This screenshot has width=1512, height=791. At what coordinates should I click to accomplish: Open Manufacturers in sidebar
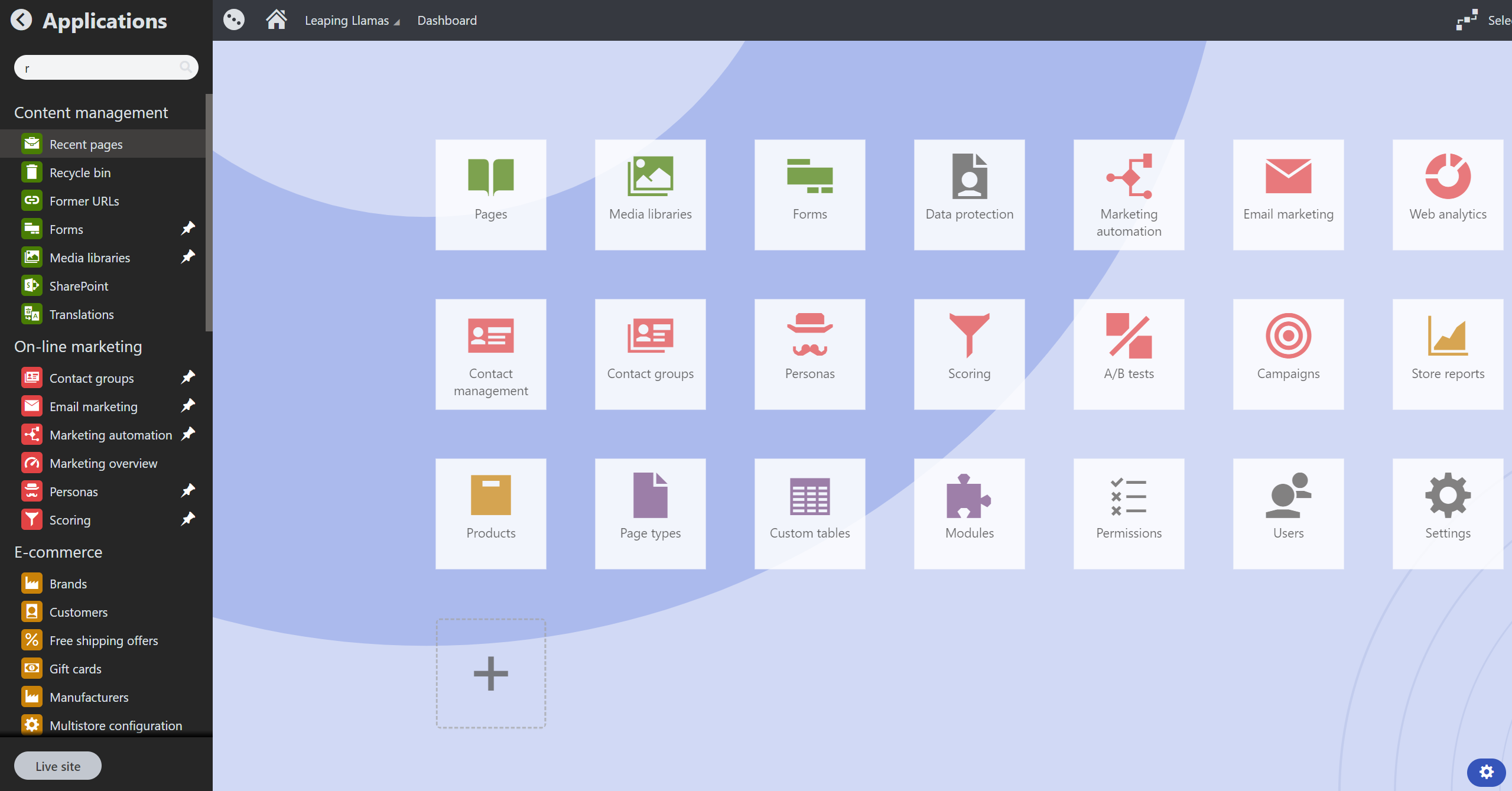[102, 696]
